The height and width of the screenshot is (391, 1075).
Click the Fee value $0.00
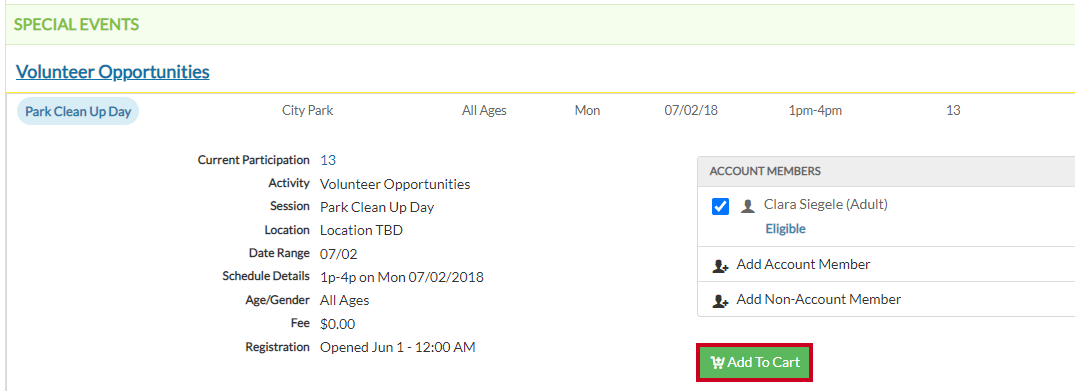tap(337, 324)
